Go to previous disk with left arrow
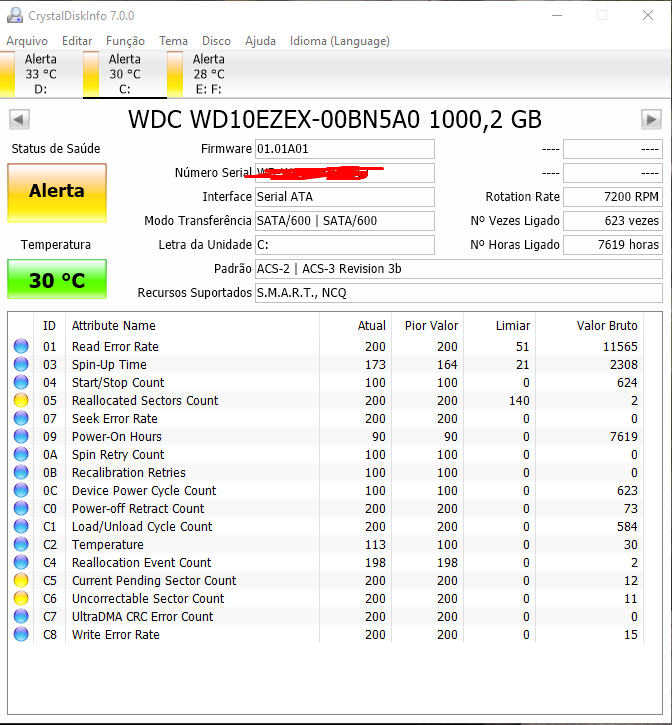The image size is (672, 725). click(19, 120)
